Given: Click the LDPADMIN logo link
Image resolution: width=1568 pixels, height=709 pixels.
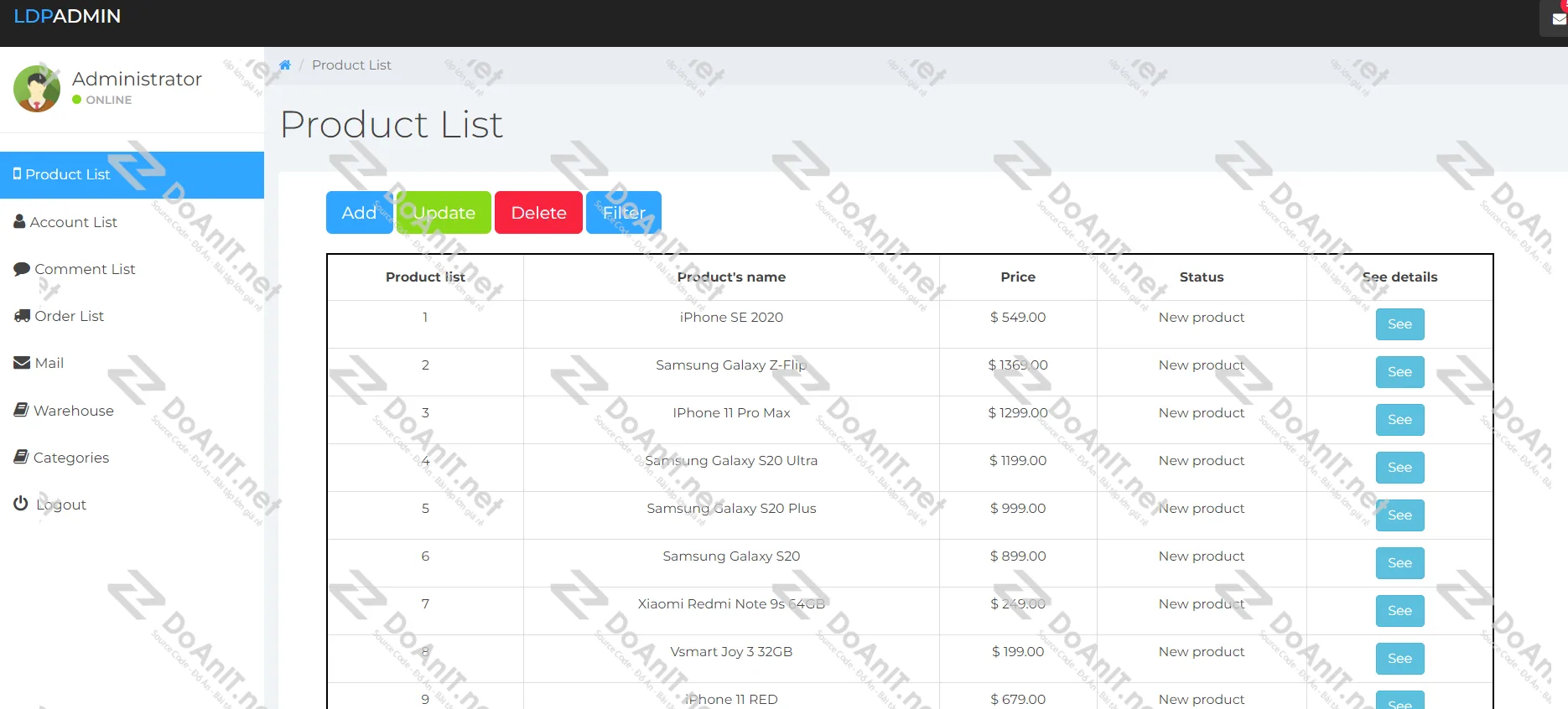Looking at the screenshot, I should (x=67, y=17).
